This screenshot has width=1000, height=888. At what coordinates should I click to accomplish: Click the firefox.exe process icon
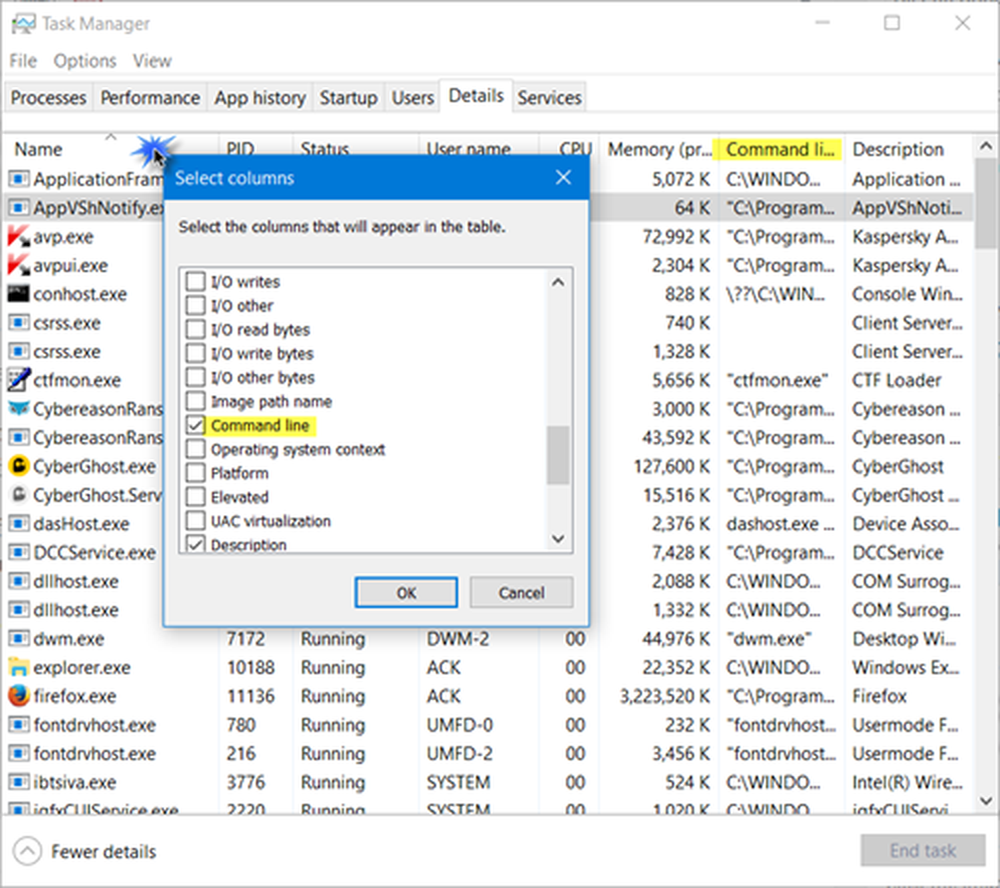click(18, 696)
